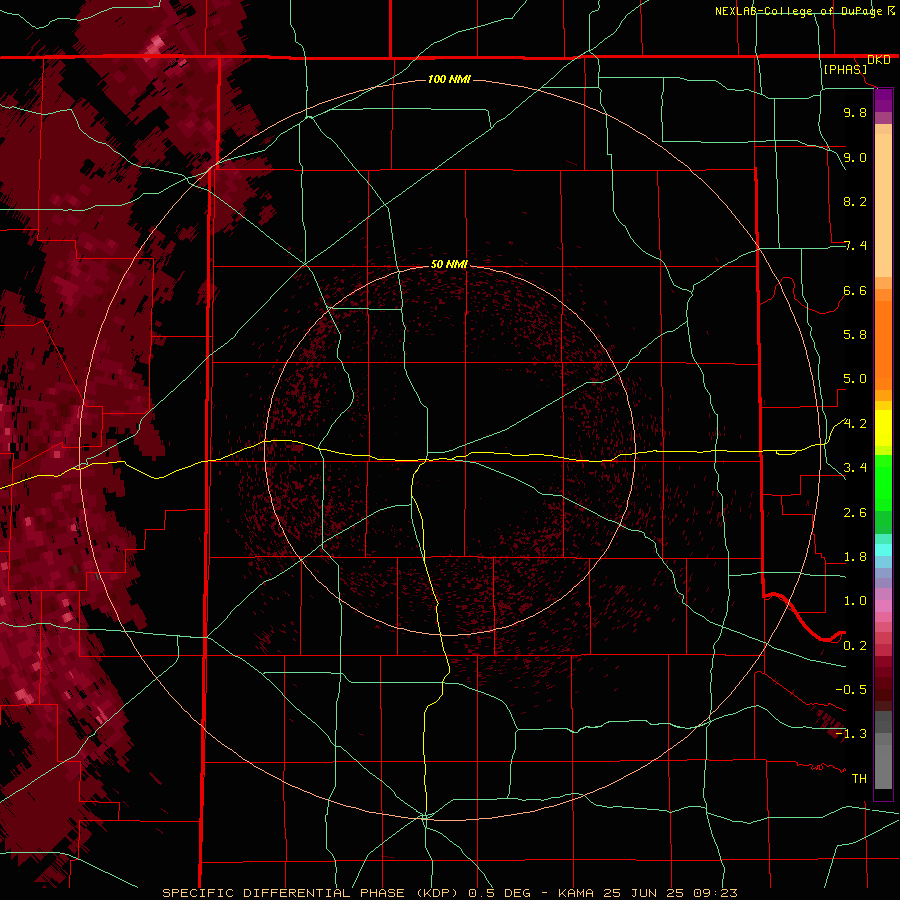Click the [PHAS] legend heading
900x900 pixels.
[x=845, y=69]
